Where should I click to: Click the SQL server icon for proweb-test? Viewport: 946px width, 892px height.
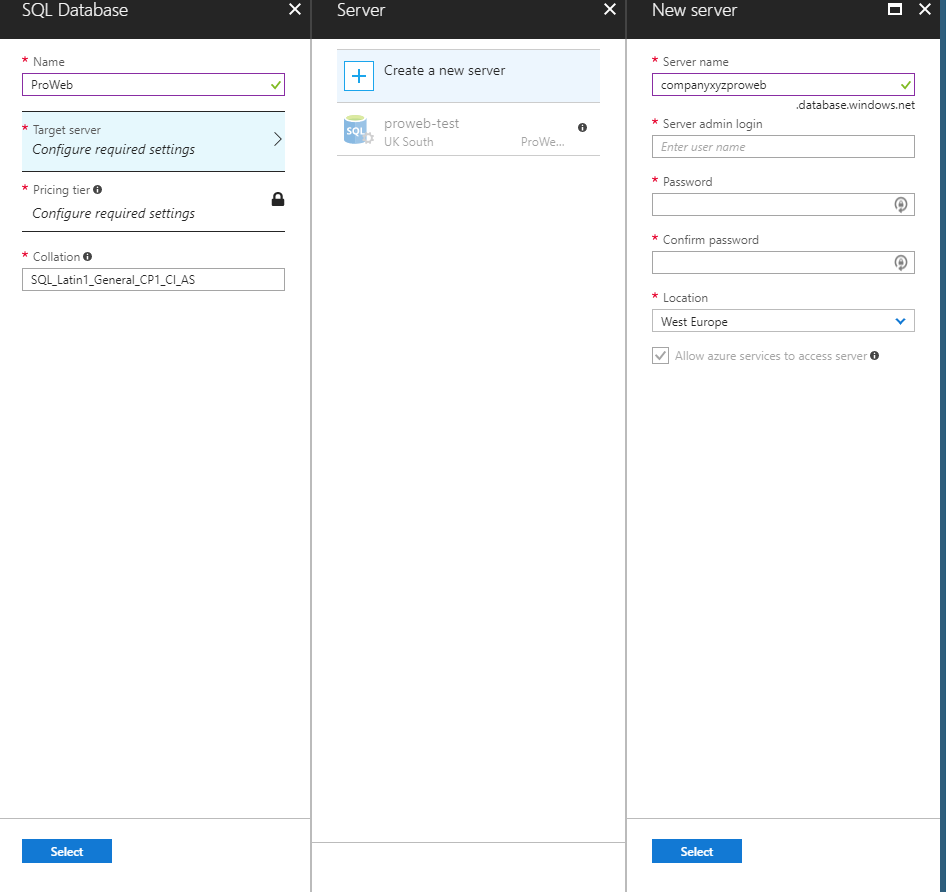(x=358, y=130)
